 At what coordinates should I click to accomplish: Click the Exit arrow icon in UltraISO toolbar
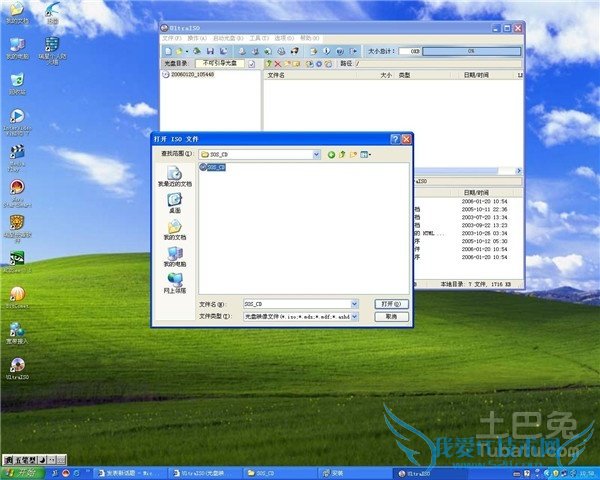click(x=353, y=51)
